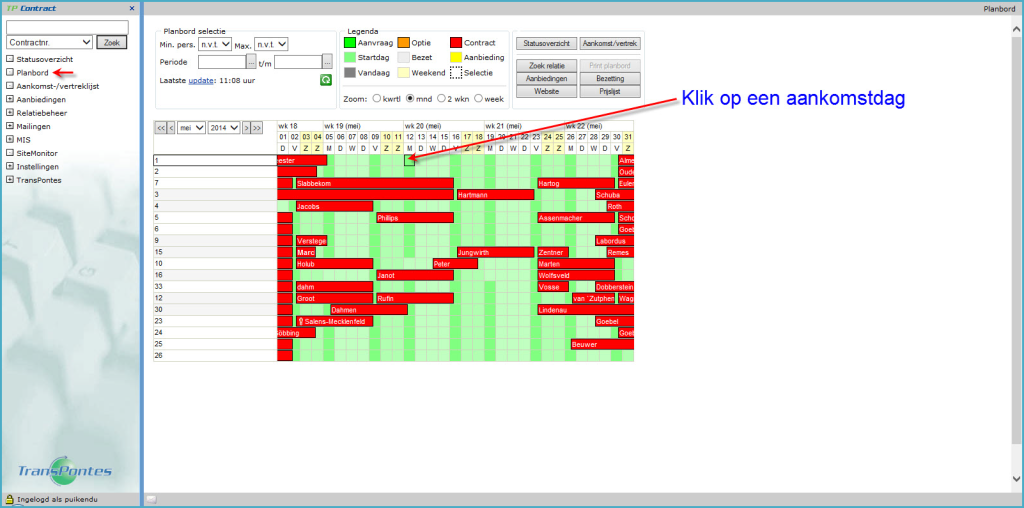Click the Bezetting button
Screen dimensions: 1024x508
(609, 78)
